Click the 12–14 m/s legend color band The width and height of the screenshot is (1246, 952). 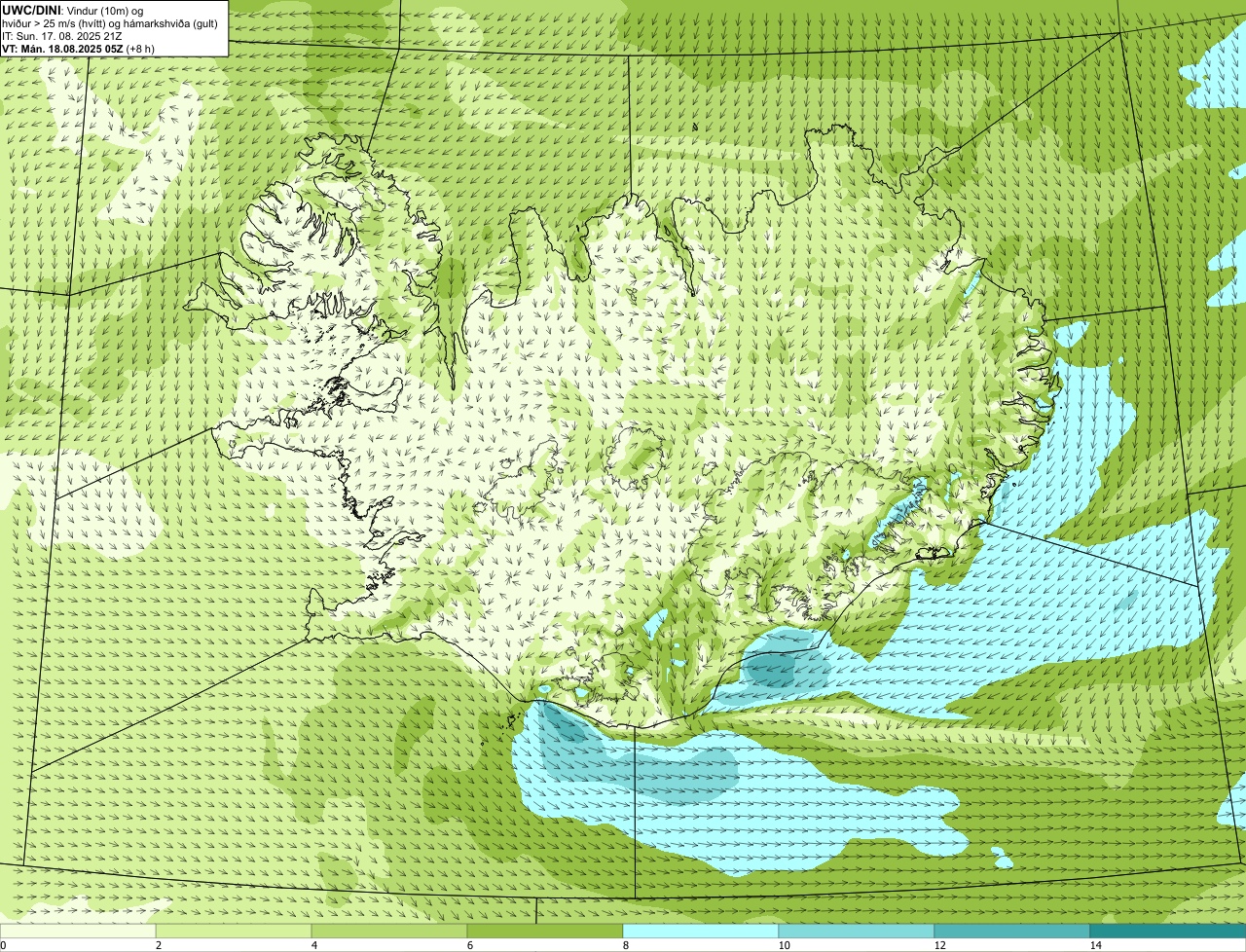1012,931
